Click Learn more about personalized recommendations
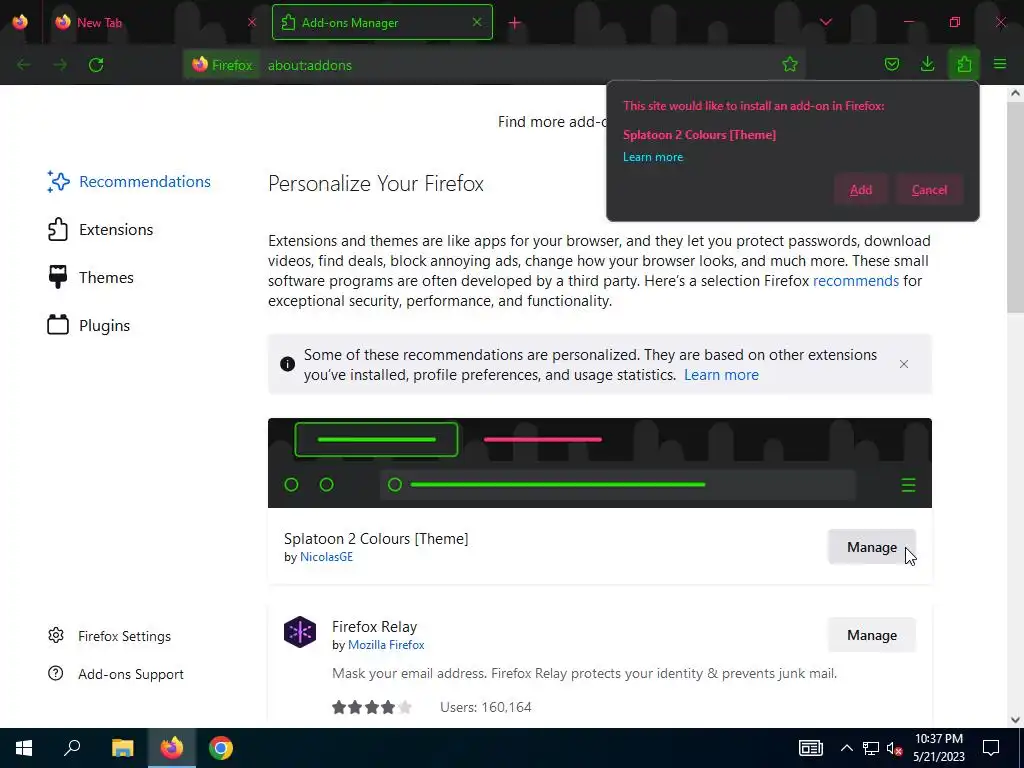The width and height of the screenshot is (1024, 768). click(721, 375)
